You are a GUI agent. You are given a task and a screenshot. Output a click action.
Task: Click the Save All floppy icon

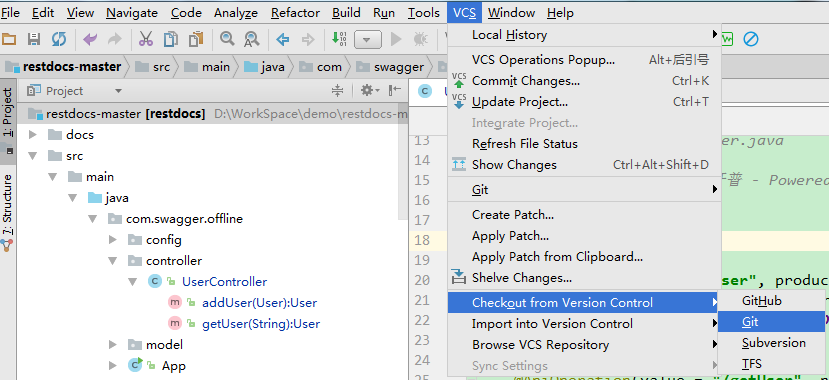34,39
